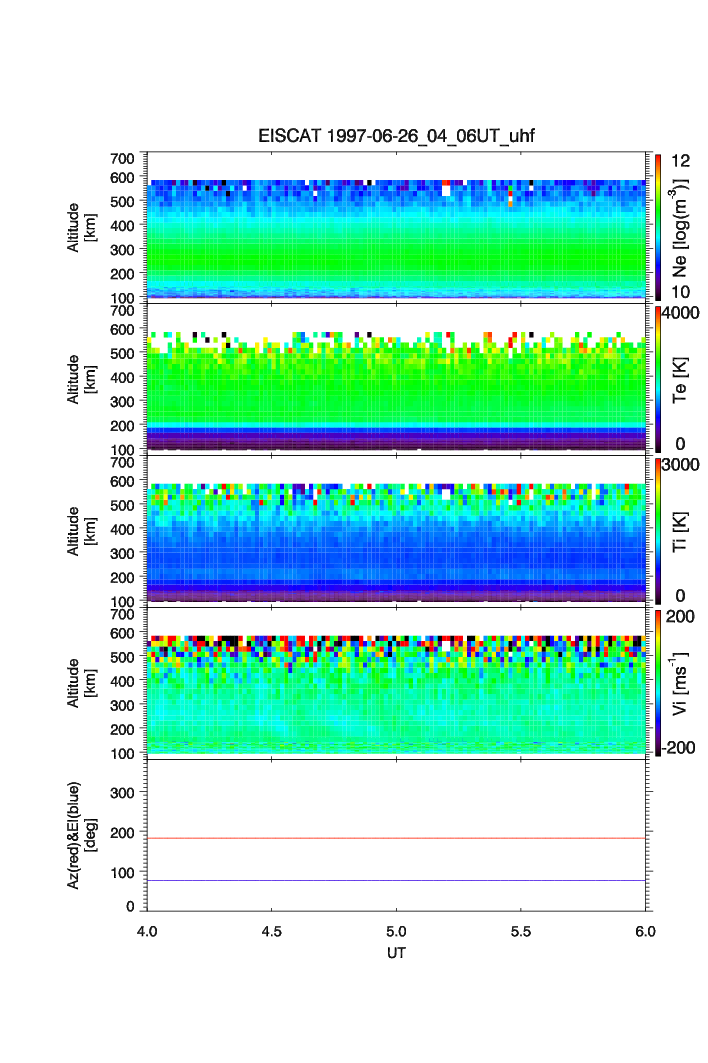Click the plot title EISCAT 1997-06-26_04_06UT_uhf

pos(396,136)
